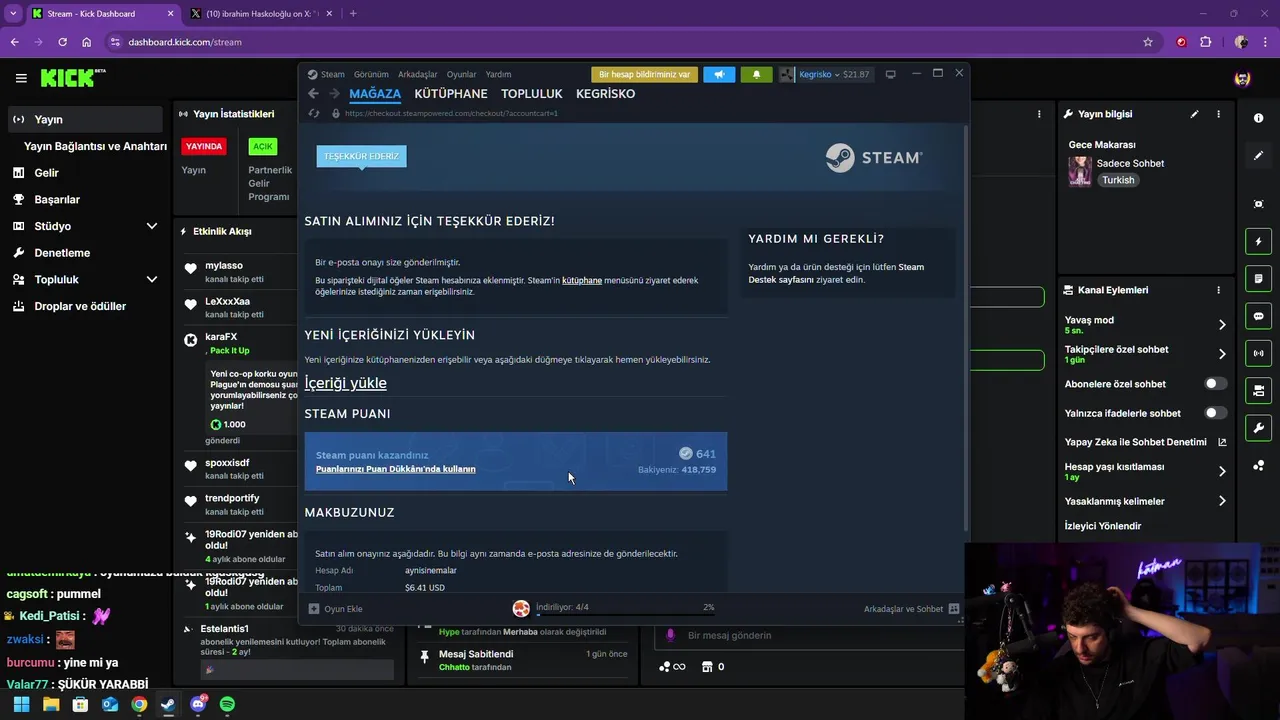Click the Steam back arrow
The height and width of the screenshot is (720, 1280).
click(x=313, y=94)
